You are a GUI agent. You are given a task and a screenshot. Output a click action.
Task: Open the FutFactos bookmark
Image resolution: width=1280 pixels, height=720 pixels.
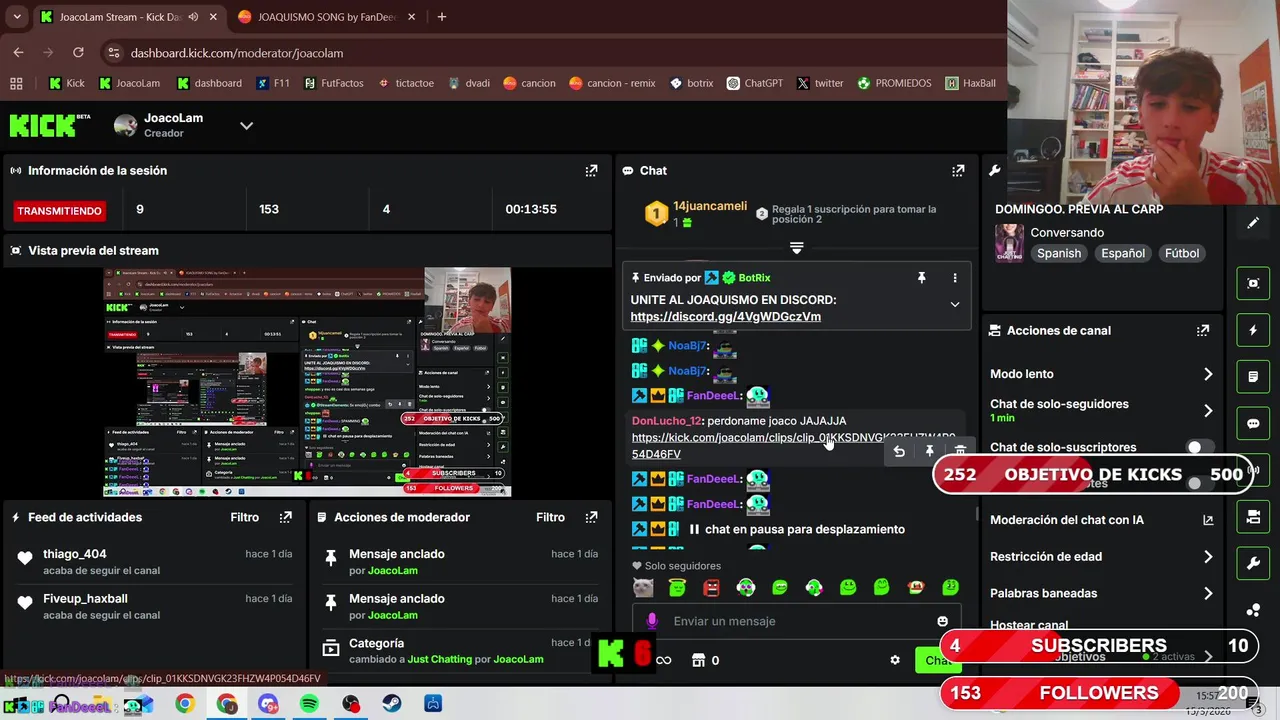tap(334, 83)
